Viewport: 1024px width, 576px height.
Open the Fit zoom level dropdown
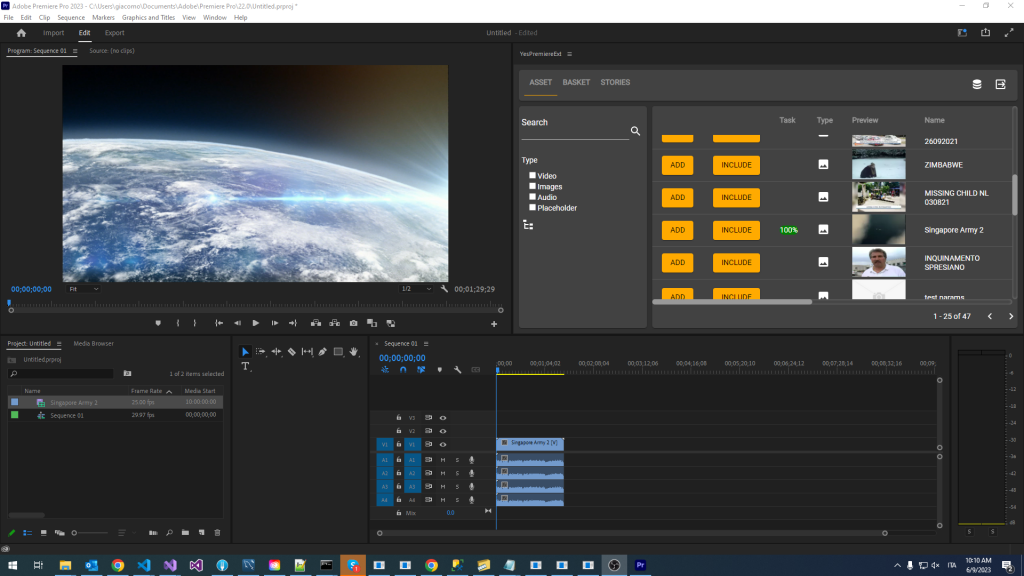(x=84, y=289)
